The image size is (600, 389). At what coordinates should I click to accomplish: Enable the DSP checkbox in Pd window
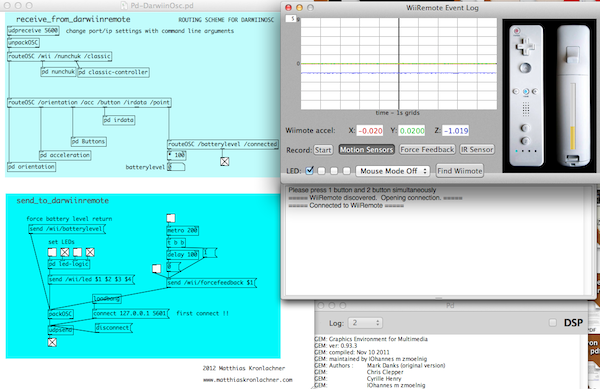pyautogui.click(x=553, y=323)
